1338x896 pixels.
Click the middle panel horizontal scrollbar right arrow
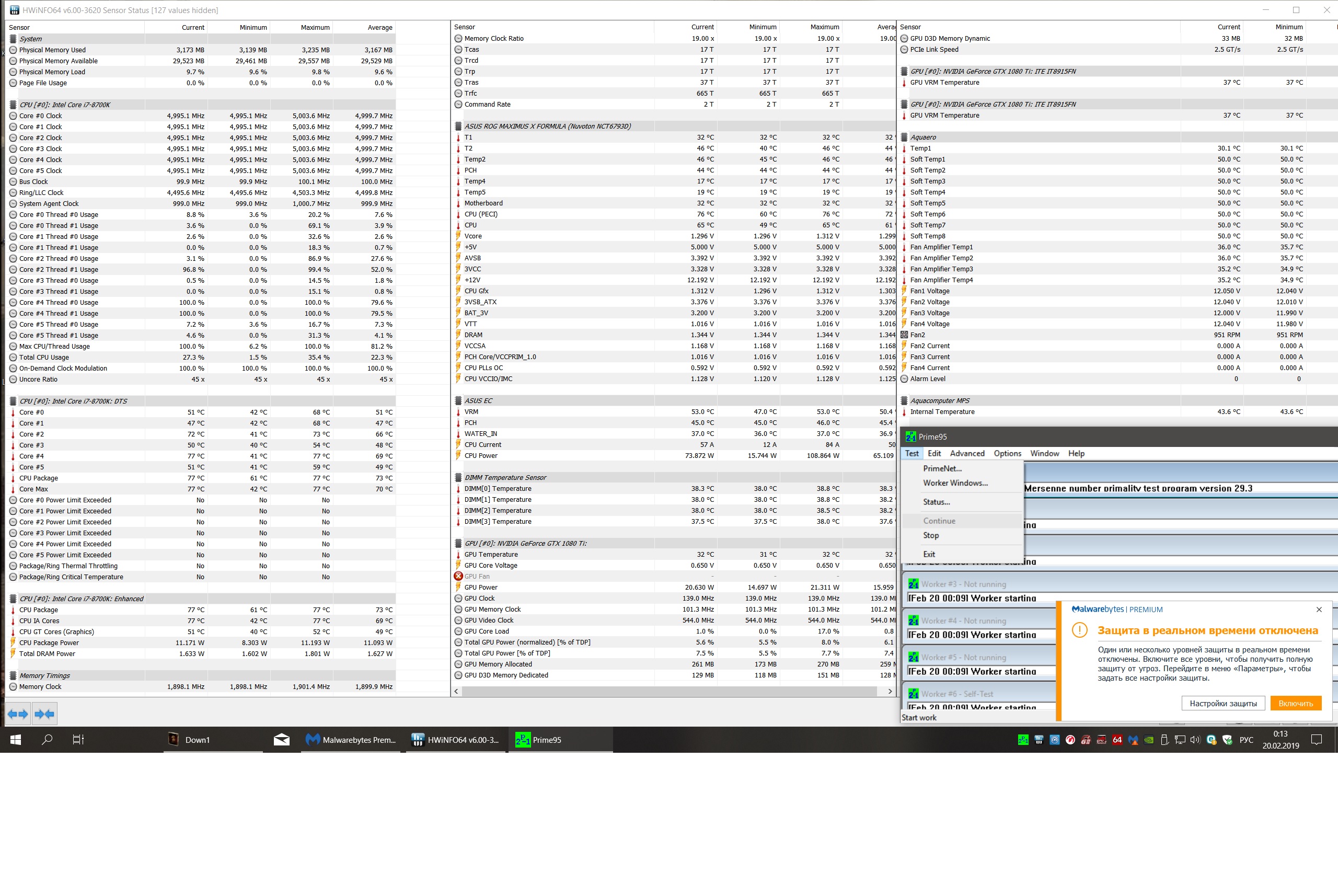pos(890,692)
